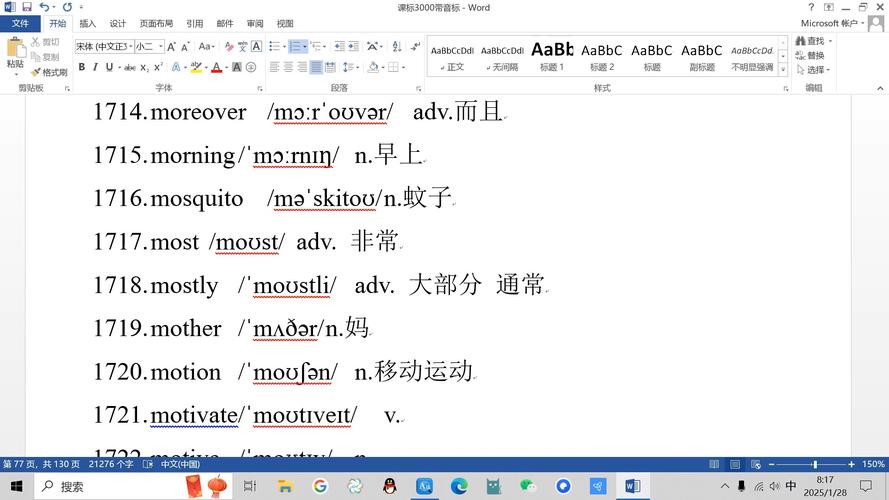This screenshot has width=889, height=500.
Task: Apply a character border with the boxed A icon
Action: (256, 46)
